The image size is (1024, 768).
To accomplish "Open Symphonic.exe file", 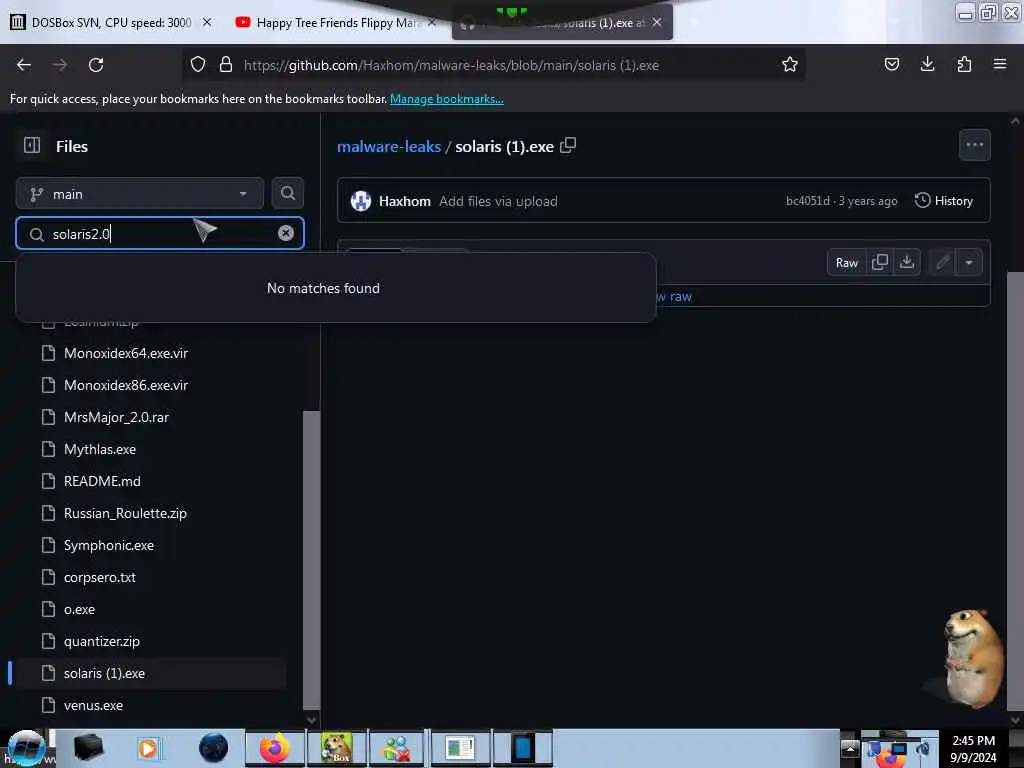I will tap(108, 545).
